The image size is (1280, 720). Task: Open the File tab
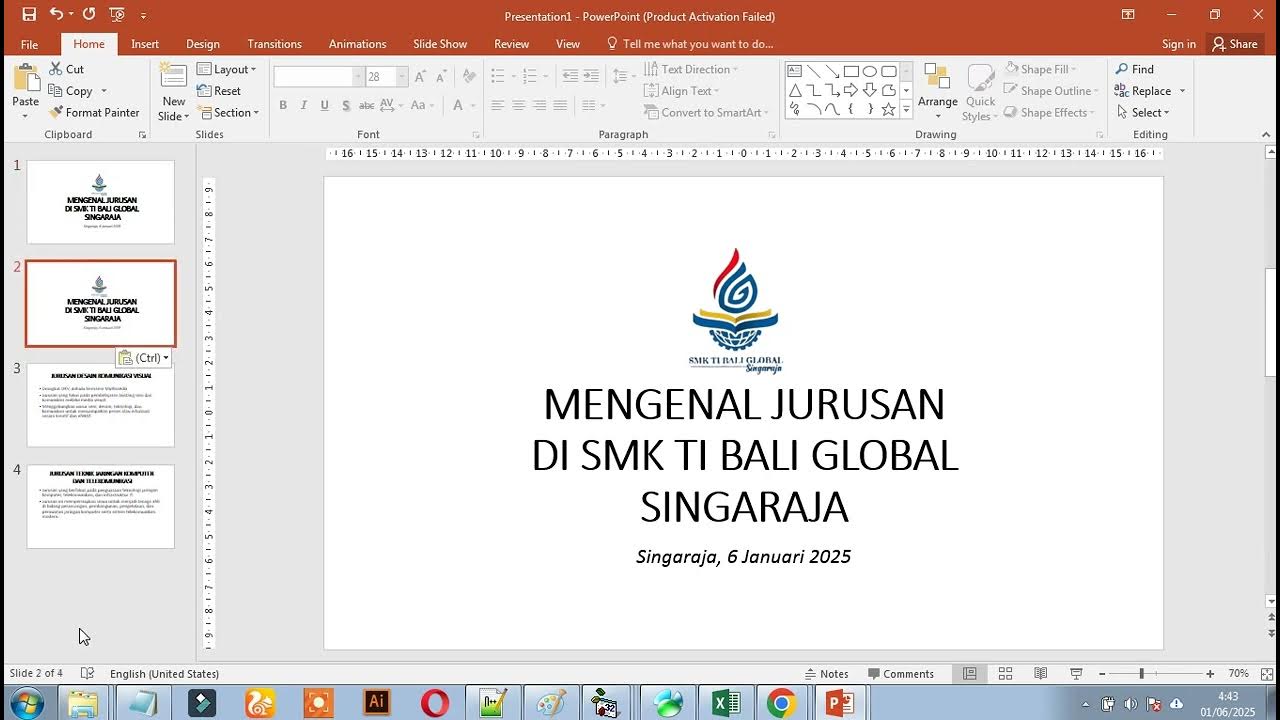click(x=29, y=44)
